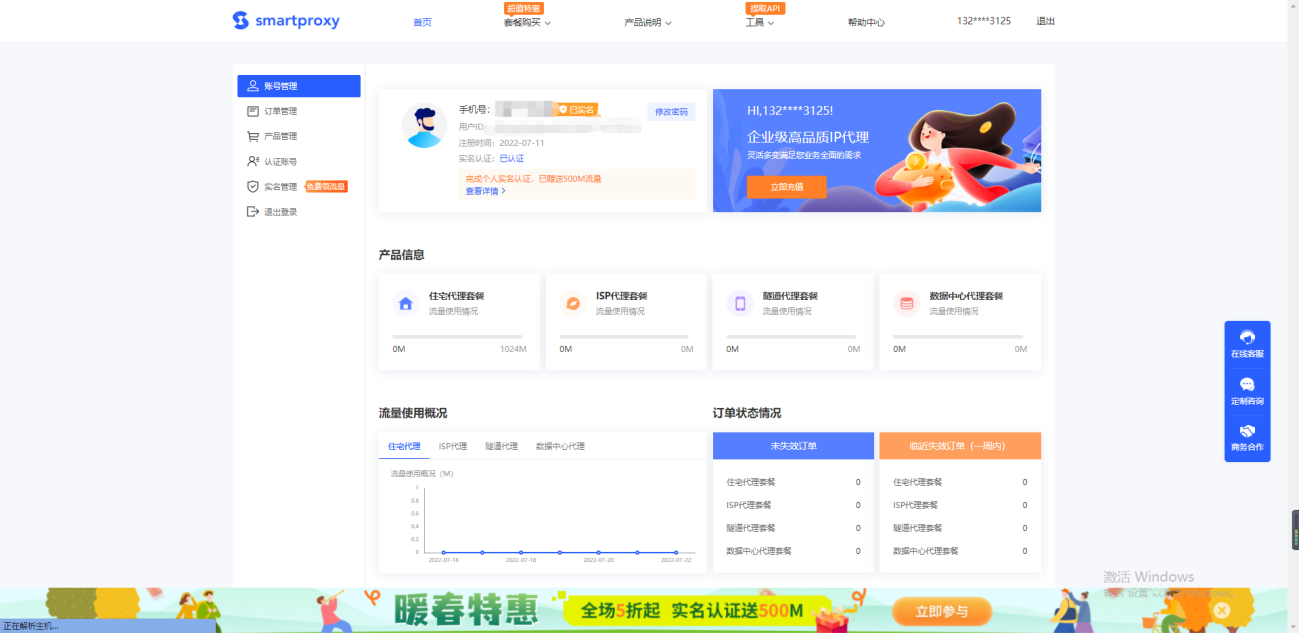
Task: Click the 认证账号 user icon
Action: [253, 161]
